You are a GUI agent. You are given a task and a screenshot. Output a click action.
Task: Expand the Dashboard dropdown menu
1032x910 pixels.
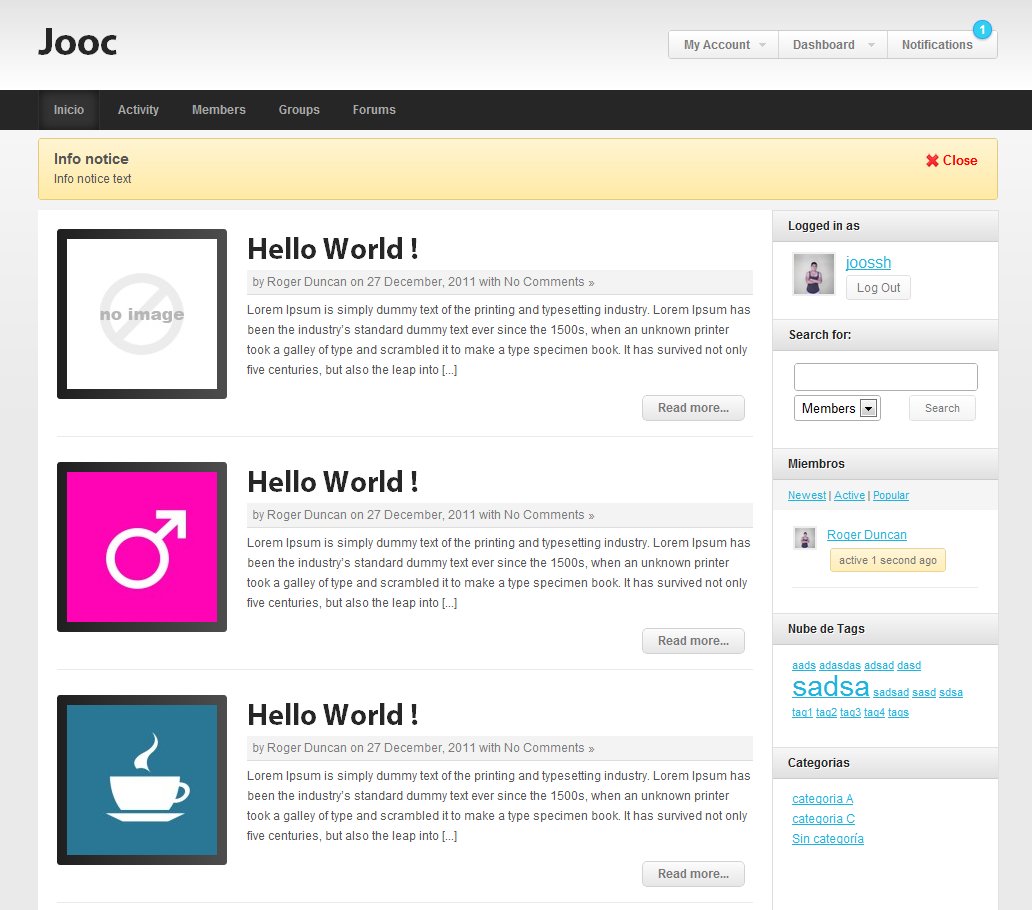point(832,45)
